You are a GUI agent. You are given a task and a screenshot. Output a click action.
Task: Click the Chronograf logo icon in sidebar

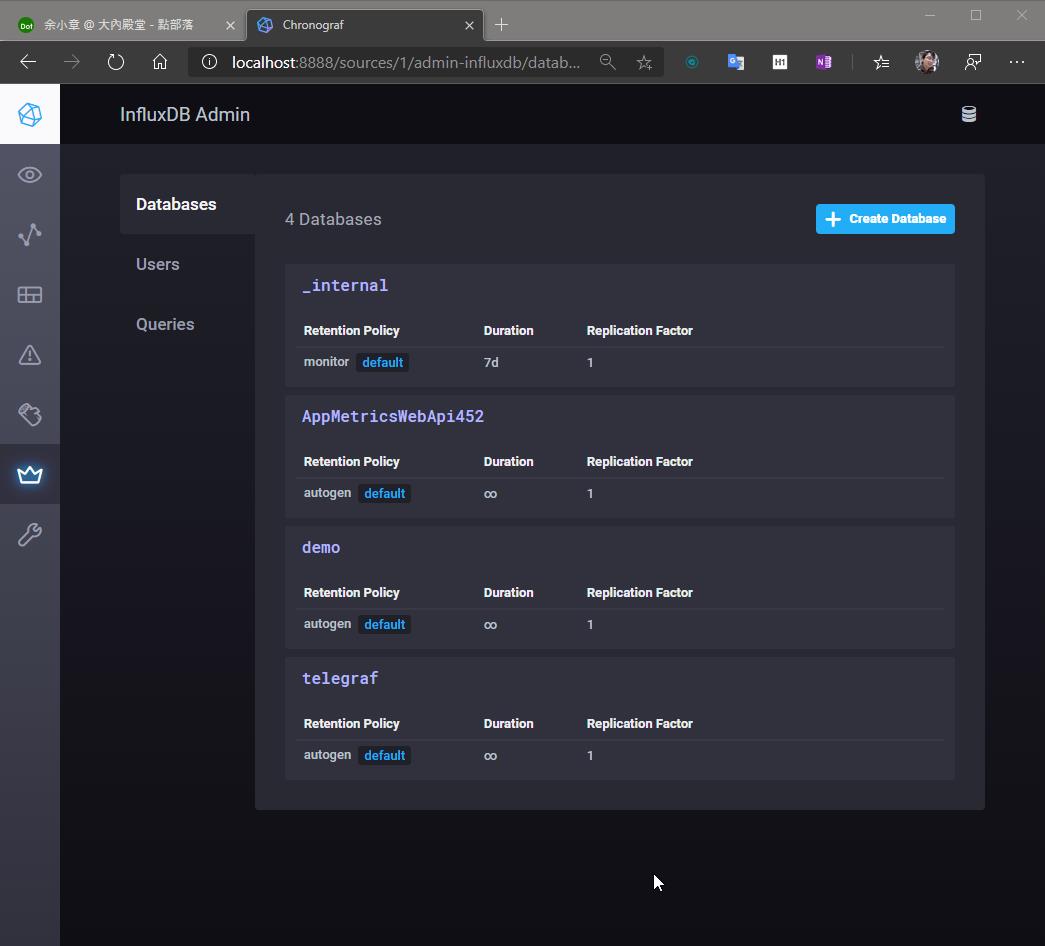click(29, 114)
